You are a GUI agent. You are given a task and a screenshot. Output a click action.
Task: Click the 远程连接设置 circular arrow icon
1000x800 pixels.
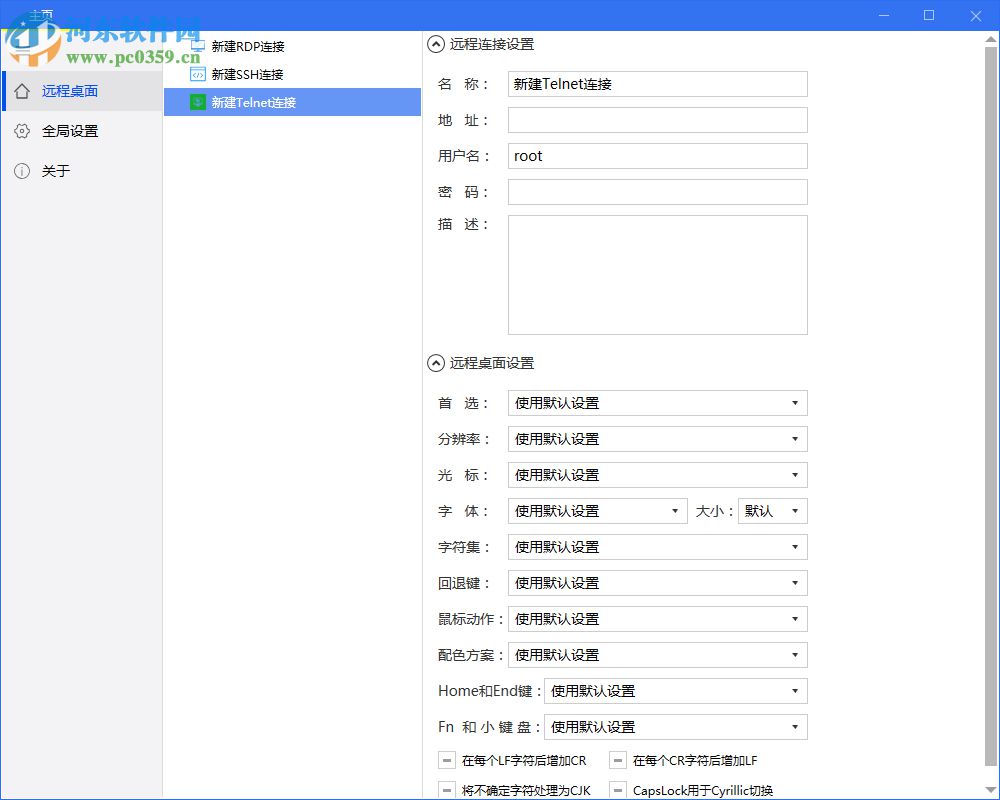tap(435, 43)
